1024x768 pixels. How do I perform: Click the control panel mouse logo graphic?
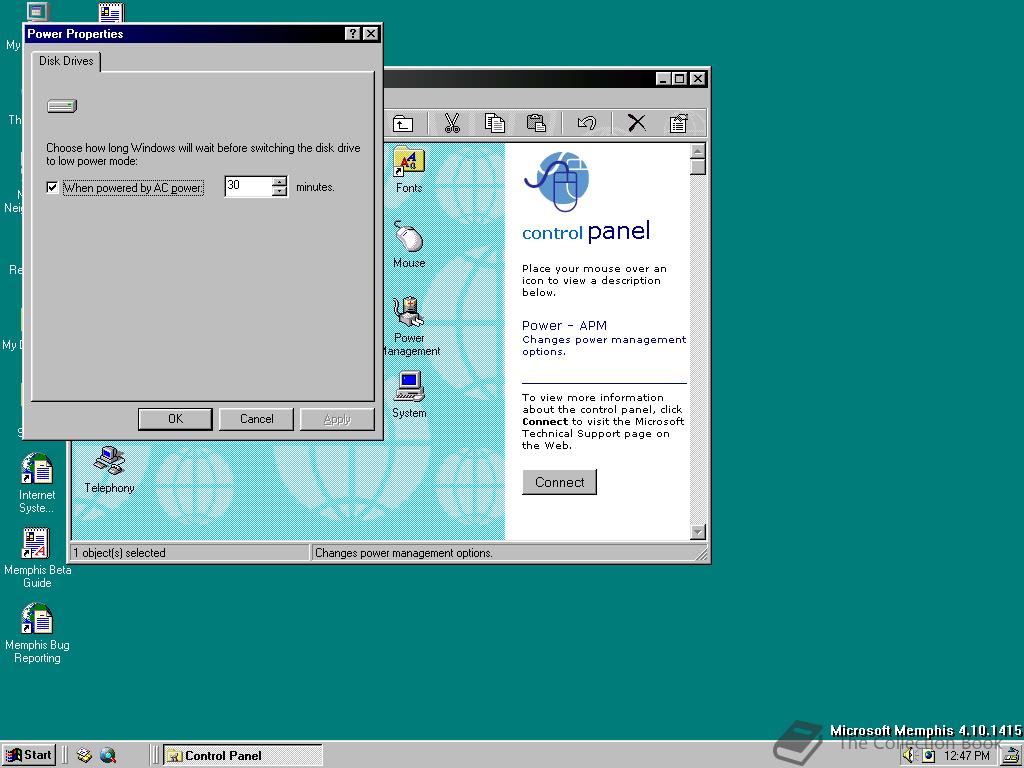[557, 182]
